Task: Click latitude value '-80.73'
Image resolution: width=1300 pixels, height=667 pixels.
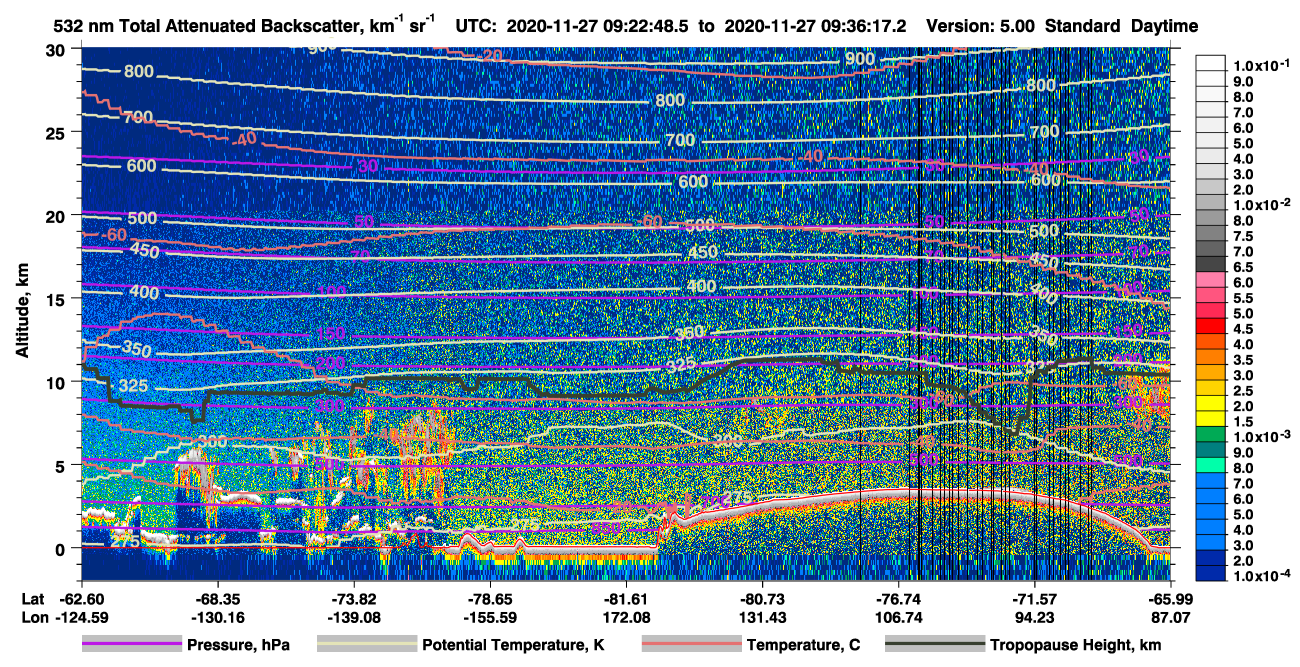Action: coord(763,598)
